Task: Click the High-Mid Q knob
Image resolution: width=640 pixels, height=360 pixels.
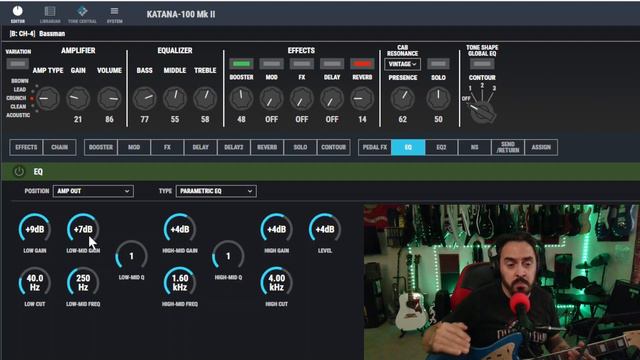Action: point(228,256)
